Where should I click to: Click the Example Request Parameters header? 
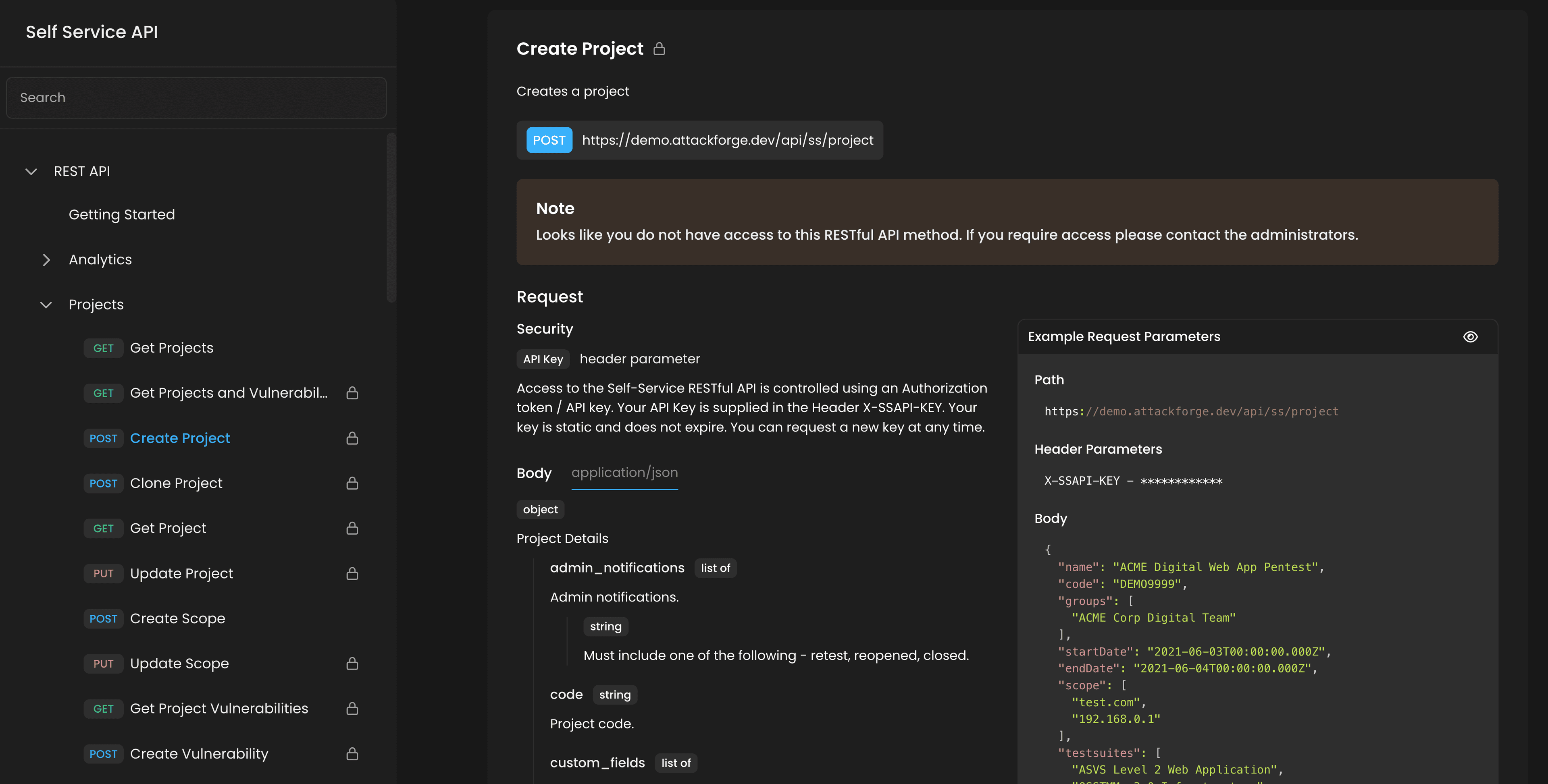1124,336
